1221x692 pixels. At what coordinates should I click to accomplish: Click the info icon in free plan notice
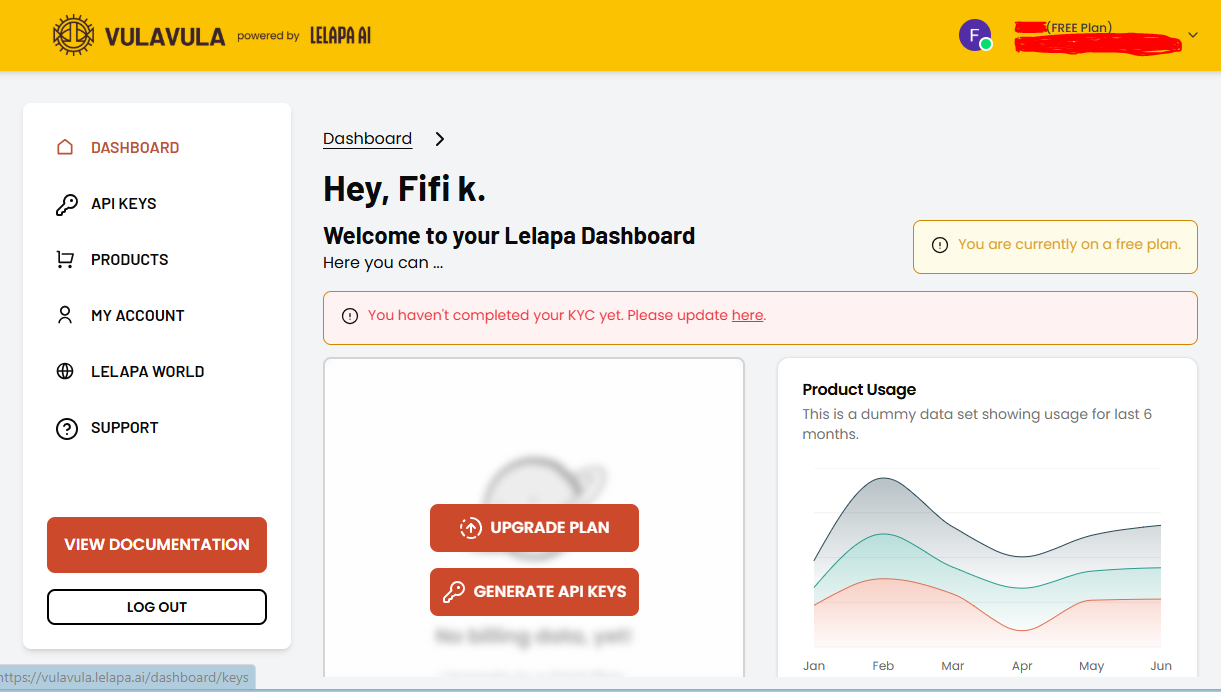point(940,245)
